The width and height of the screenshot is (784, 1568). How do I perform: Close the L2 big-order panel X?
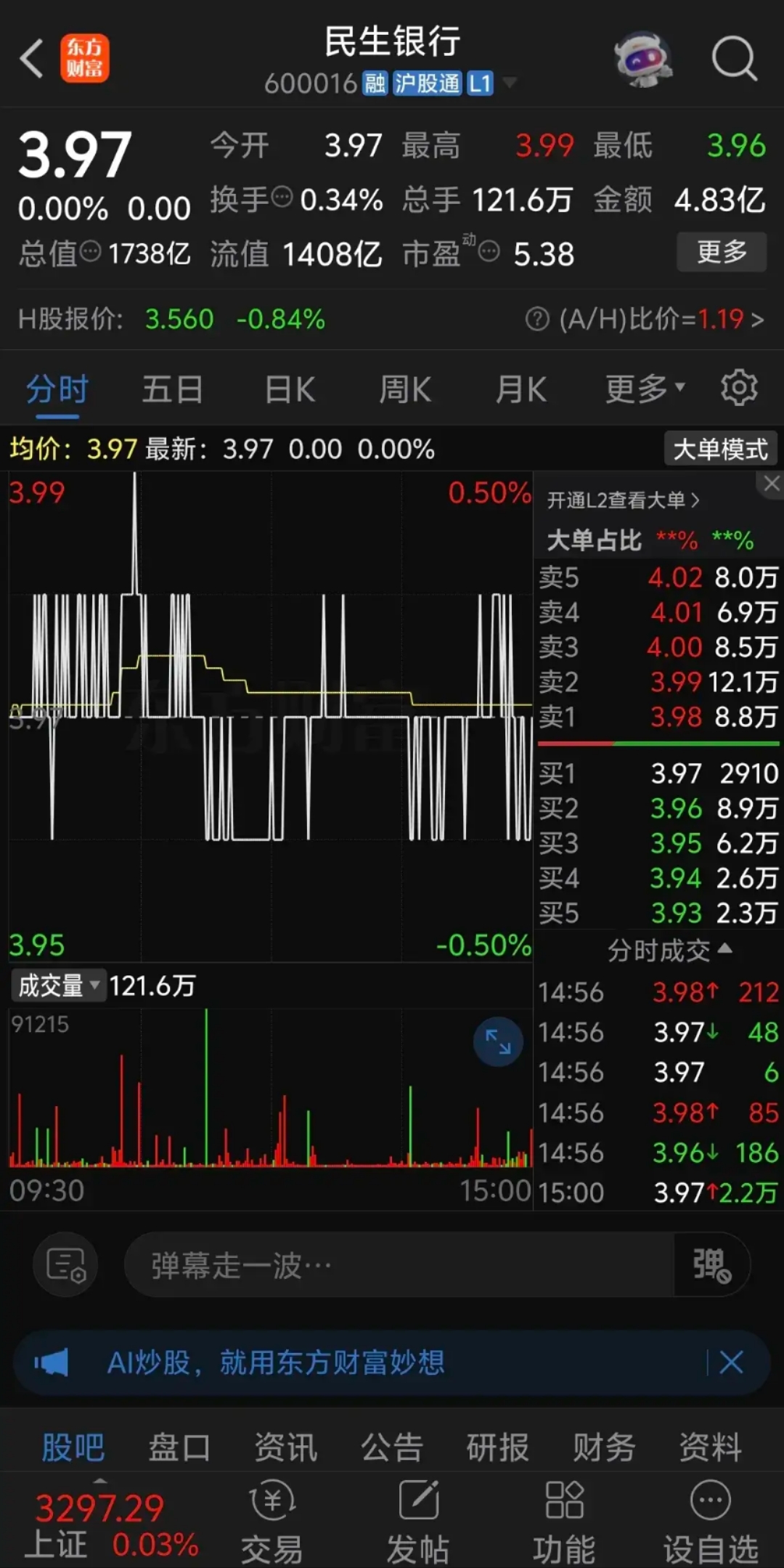[772, 483]
